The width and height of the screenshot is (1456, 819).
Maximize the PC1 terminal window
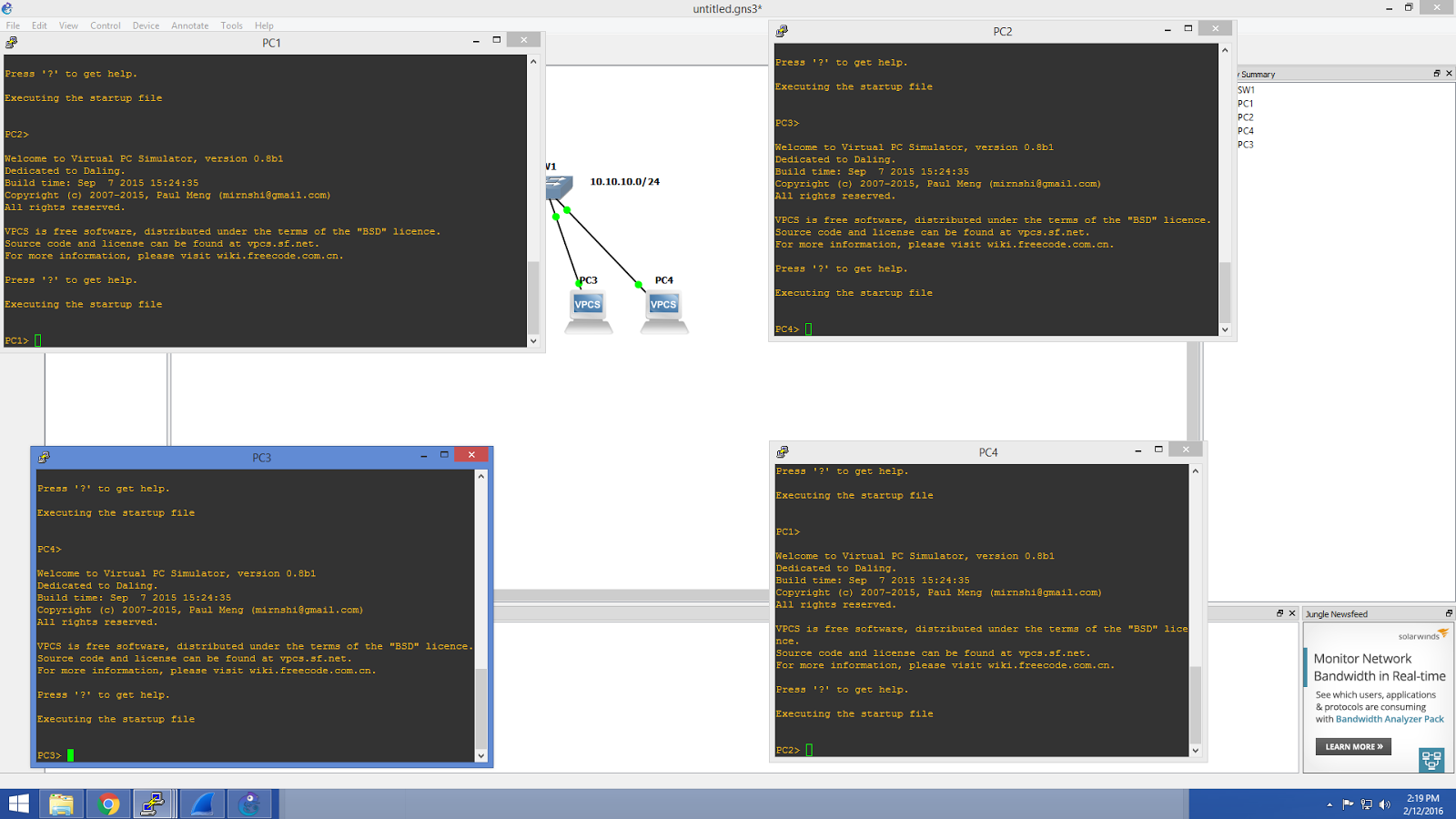[497, 41]
